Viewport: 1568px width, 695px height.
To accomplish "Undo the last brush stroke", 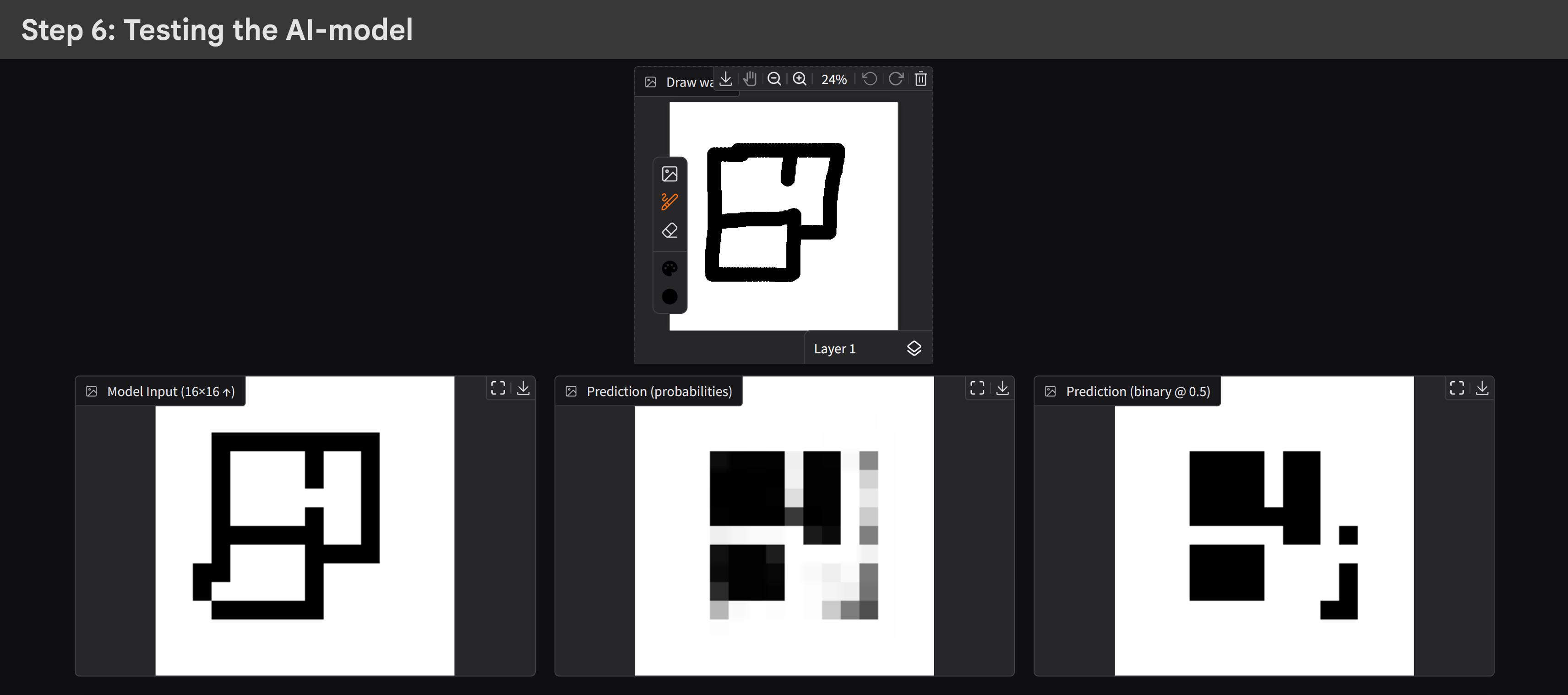I will [x=870, y=79].
